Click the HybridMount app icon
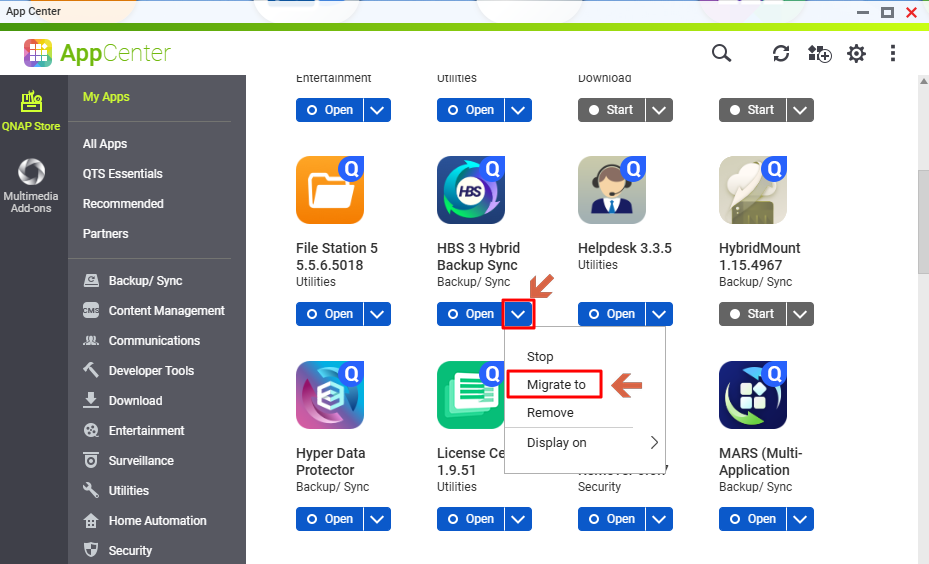Screen dimensions: 929x564 point(752,190)
